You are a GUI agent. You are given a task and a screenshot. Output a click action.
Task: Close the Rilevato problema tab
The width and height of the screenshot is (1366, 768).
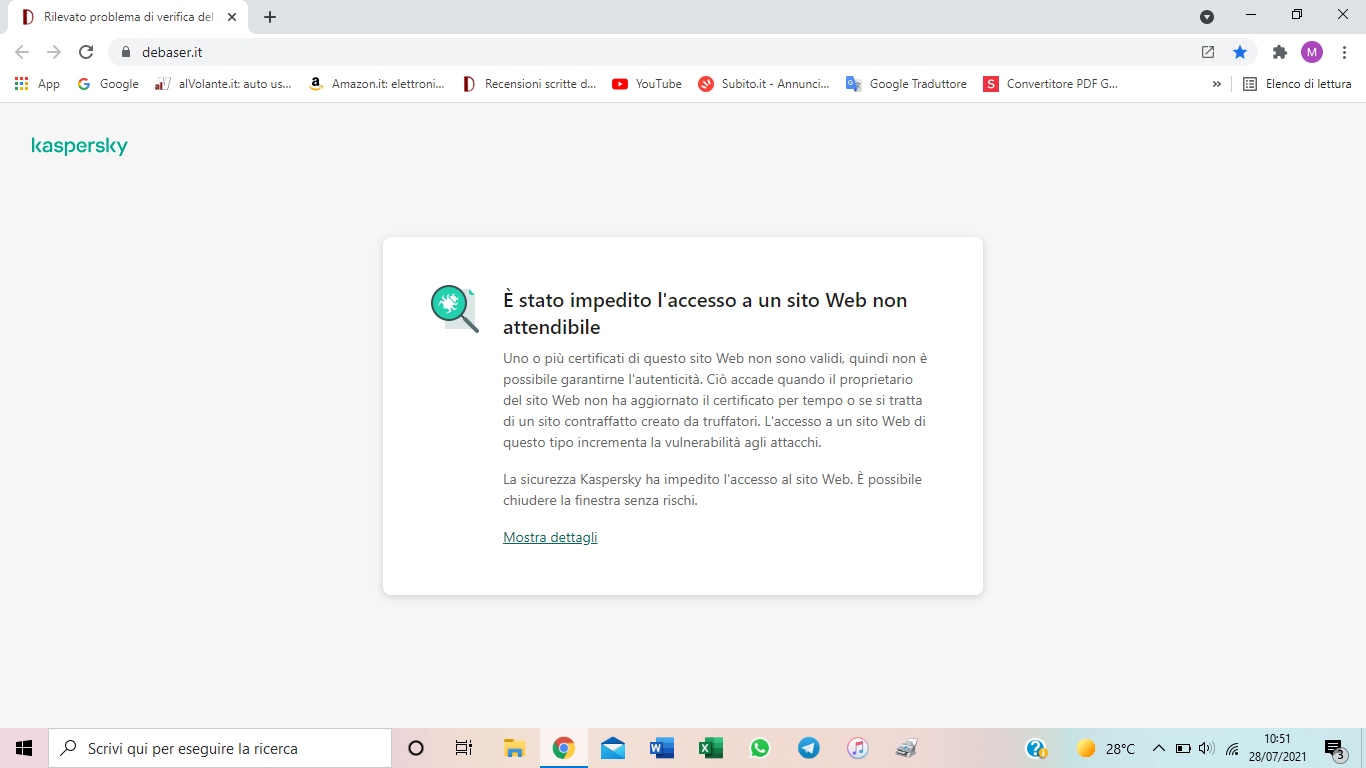(x=232, y=17)
